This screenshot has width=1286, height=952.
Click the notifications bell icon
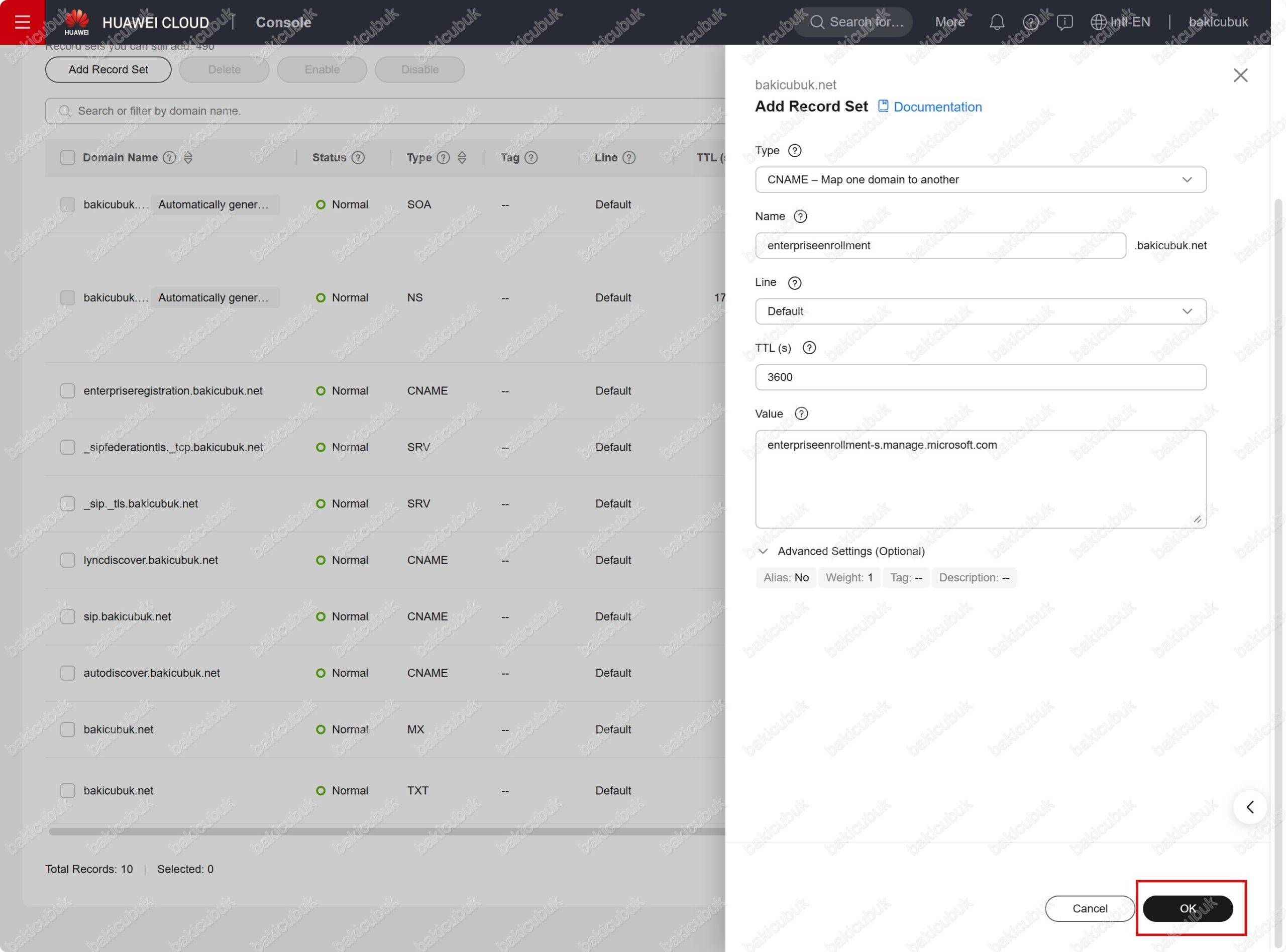click(997, 22)
